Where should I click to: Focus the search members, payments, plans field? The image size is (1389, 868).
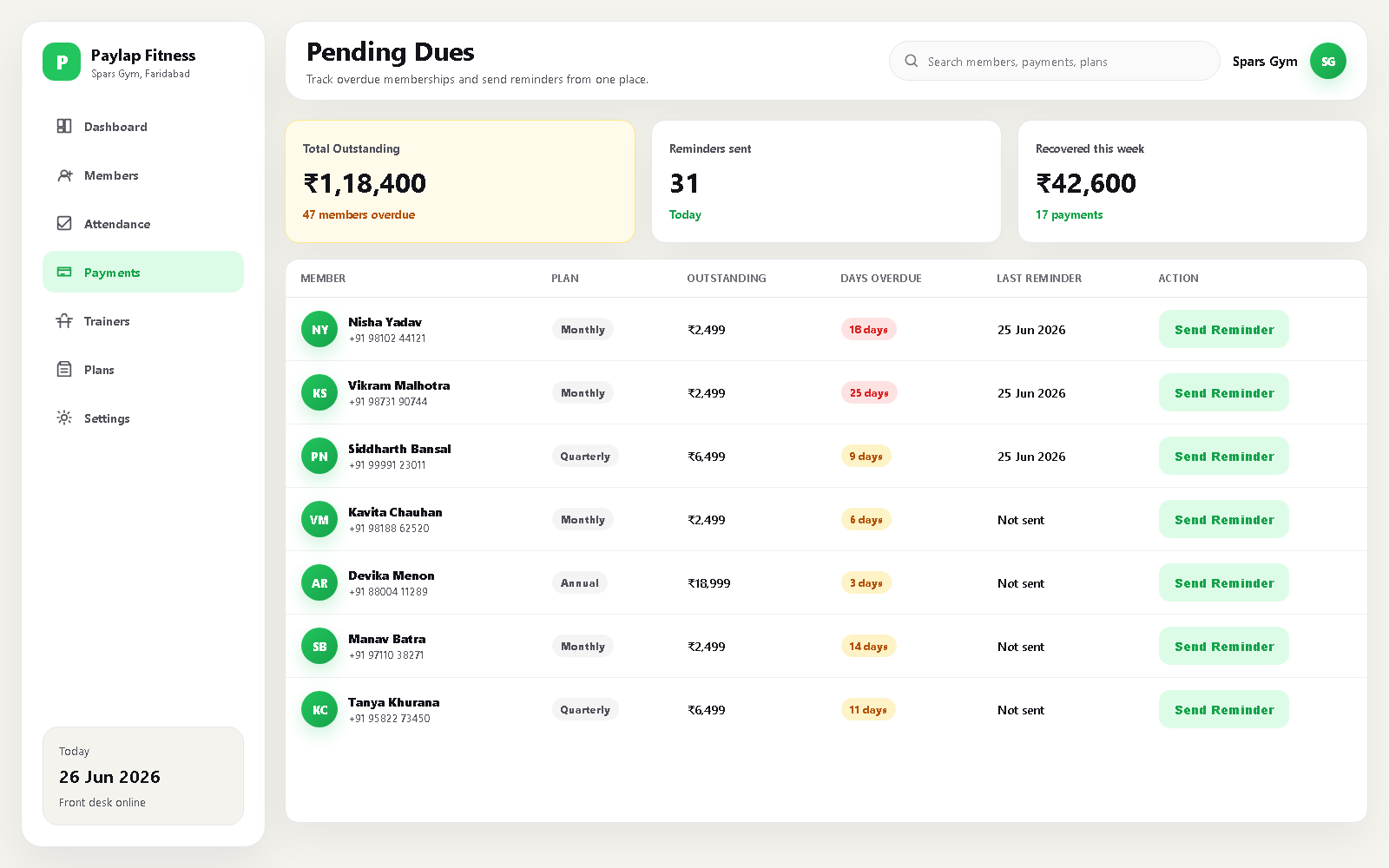pos(1055,61)
